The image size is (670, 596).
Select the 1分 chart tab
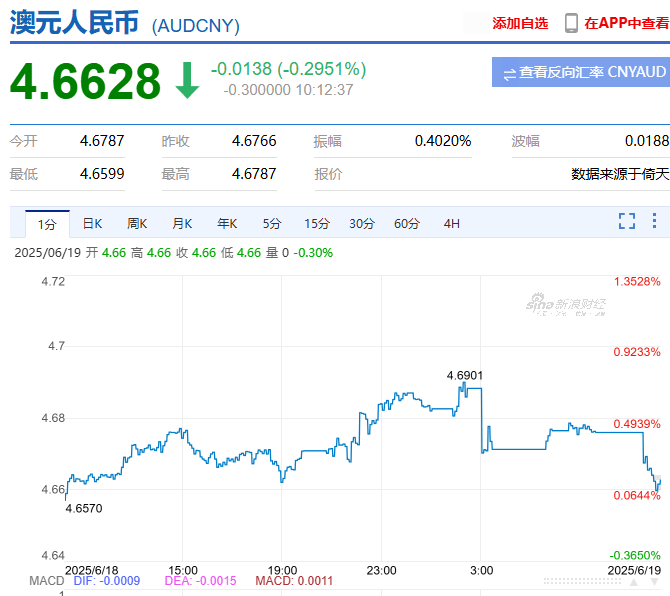tap(47, 223)
